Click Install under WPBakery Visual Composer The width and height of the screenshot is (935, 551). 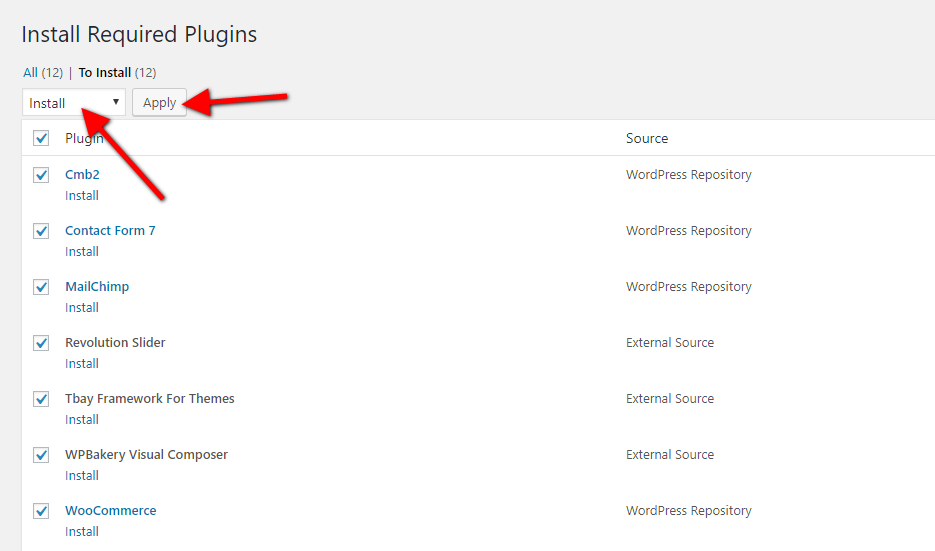(x=82, y=476)
